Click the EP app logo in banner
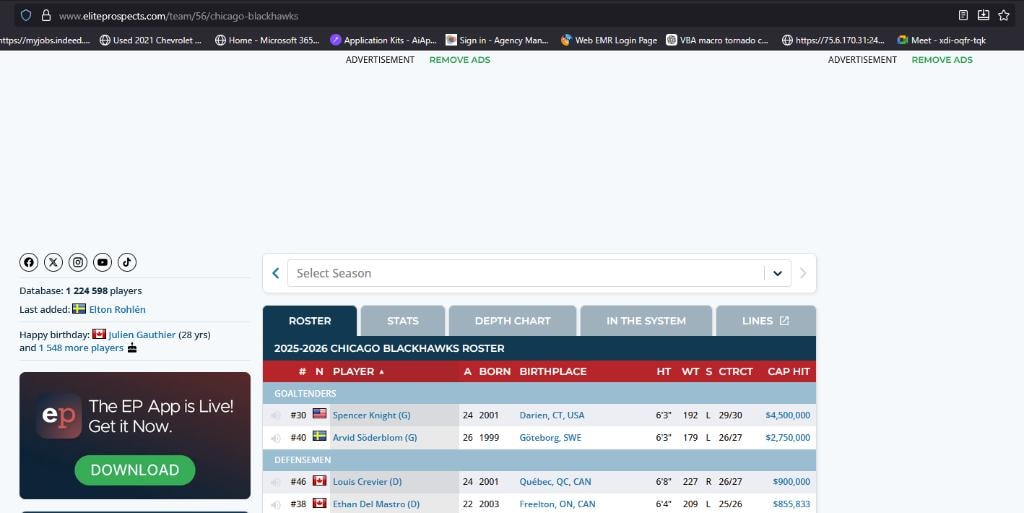Screen dimensions: 1024x513 point(59,416)
